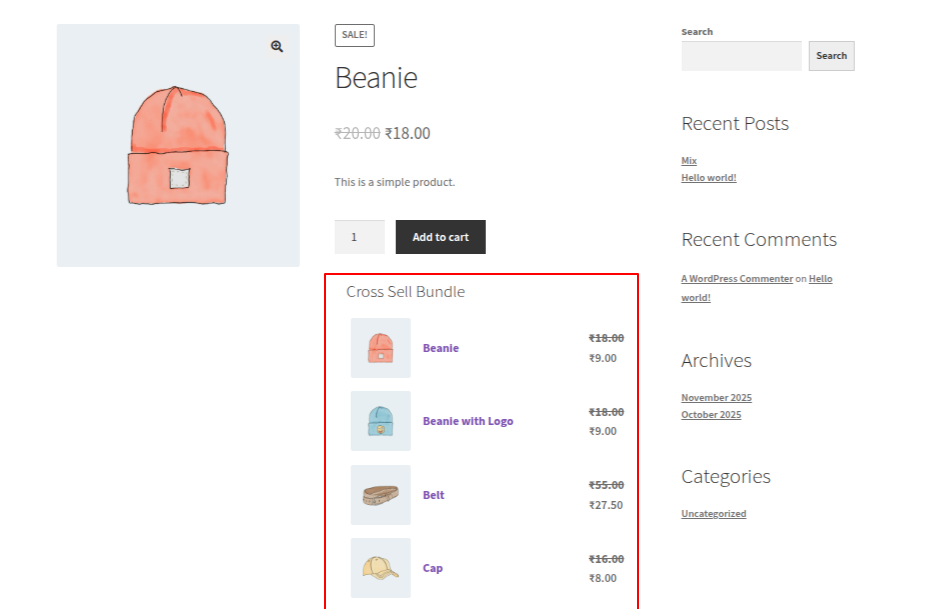929x609 pixels.
Task: Open the Uncategorized category link
Action: click(713, 514)
